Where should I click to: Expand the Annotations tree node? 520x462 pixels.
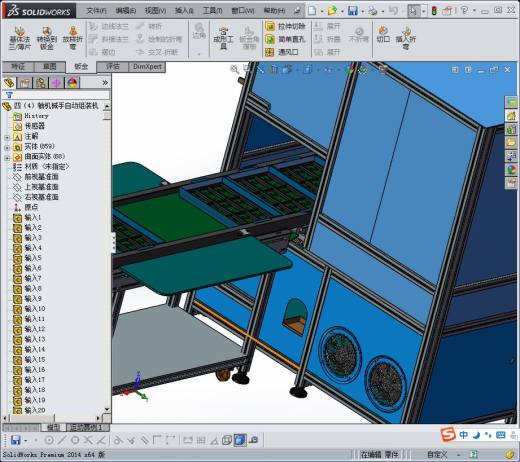(x=7, y=137)
